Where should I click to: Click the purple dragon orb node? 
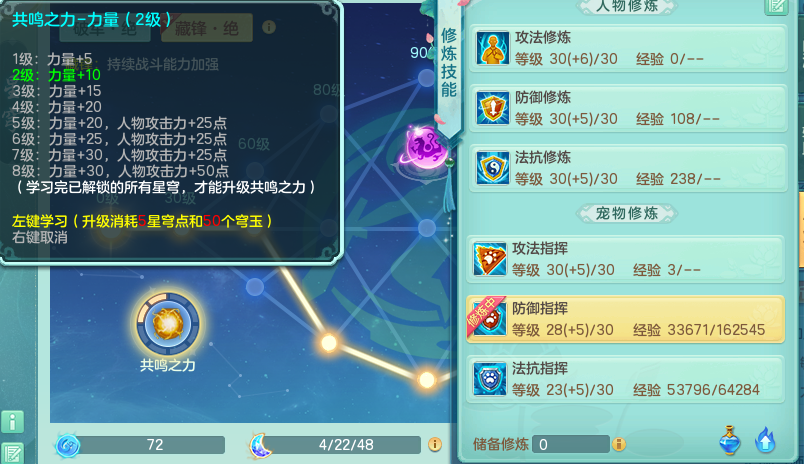coord(425,149)
